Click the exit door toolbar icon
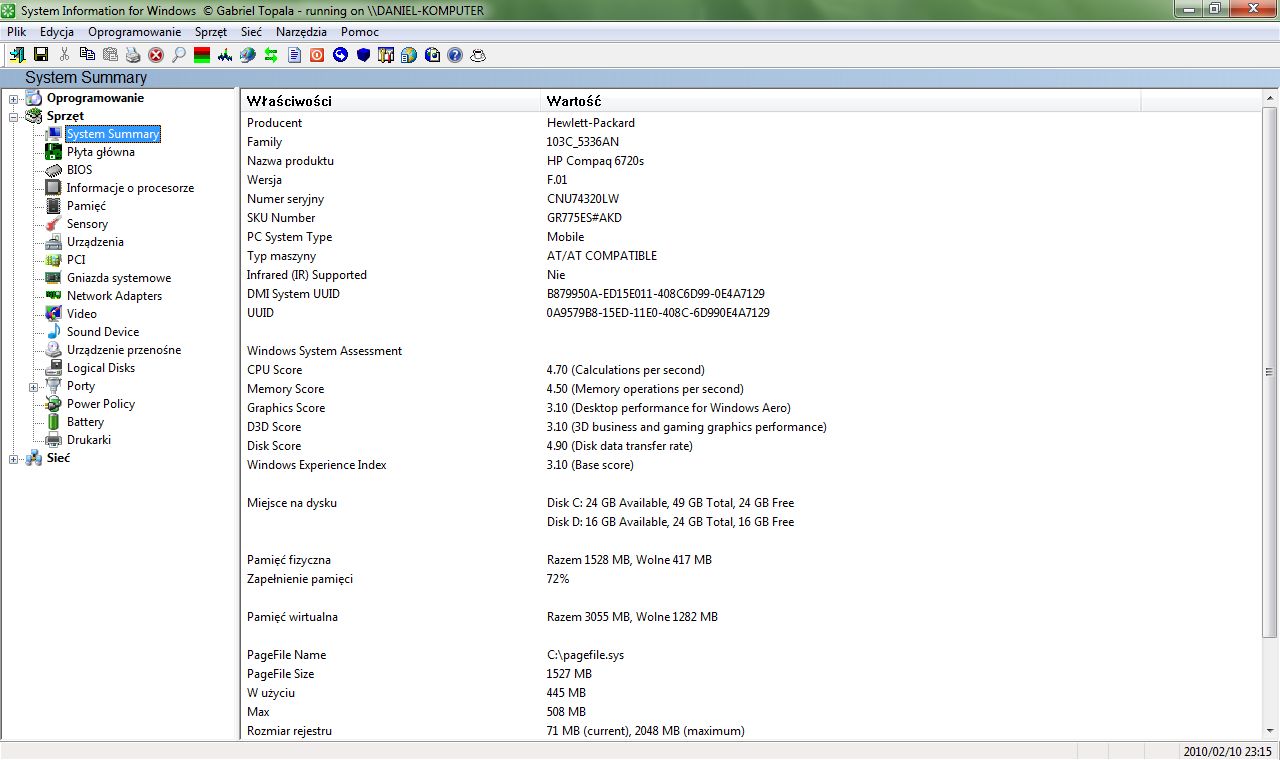This screenshot has height=760, width=1280. pyautogui.click(x=18, y=55)
